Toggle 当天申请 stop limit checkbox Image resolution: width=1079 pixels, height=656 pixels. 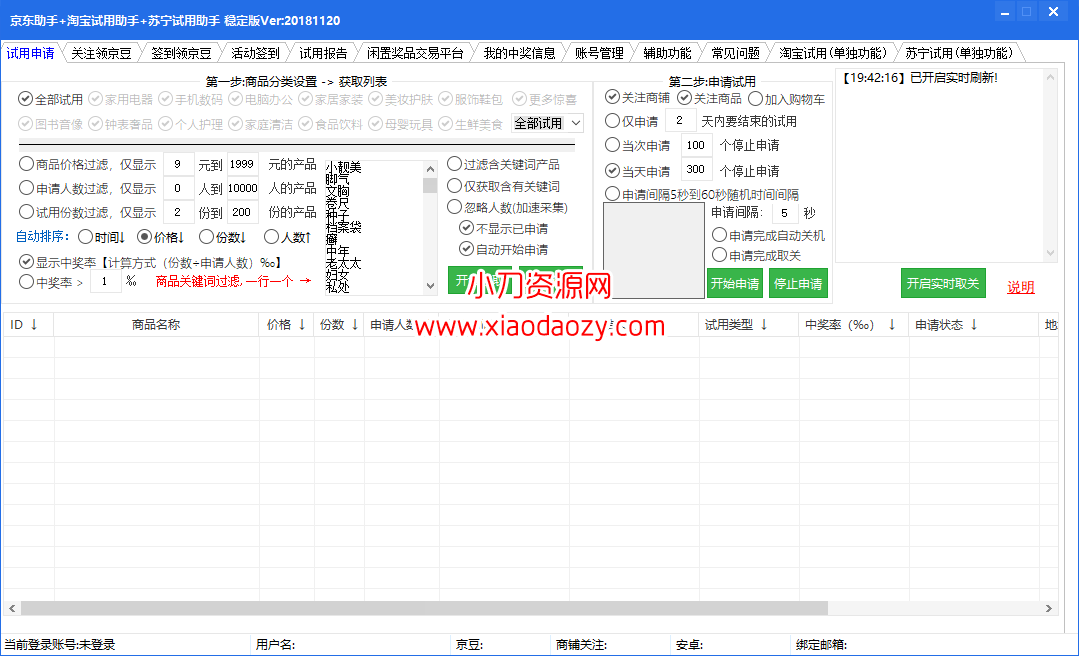[x=637, y=171]
